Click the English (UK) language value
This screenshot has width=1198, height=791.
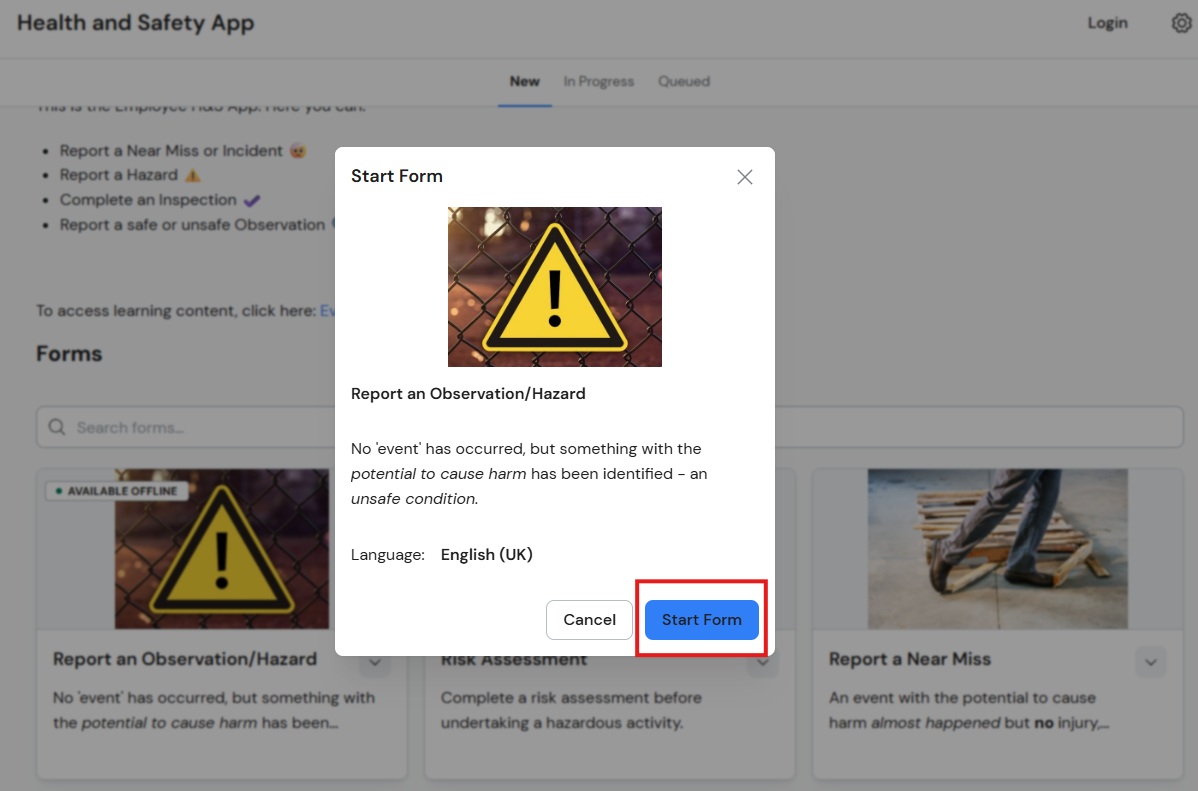tap(487, 555)
